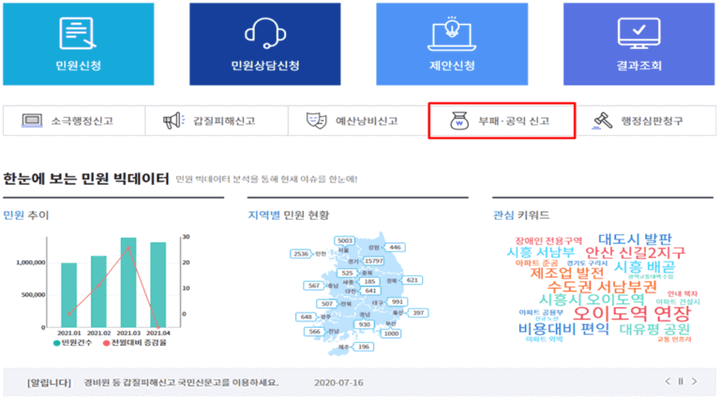The image size is (720, 400).
Task: Click the map value 397
Action: point(418,313)
